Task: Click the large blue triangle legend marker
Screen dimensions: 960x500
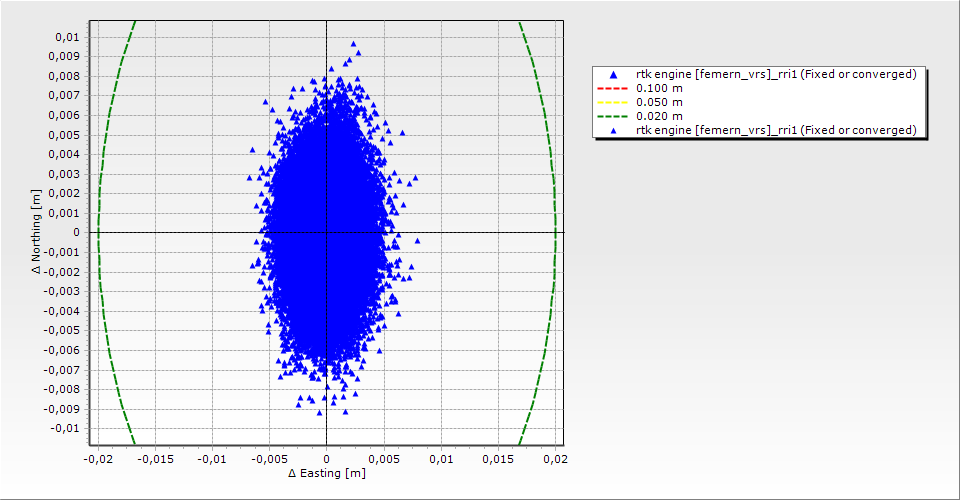Action: click(x=613, y=74)
